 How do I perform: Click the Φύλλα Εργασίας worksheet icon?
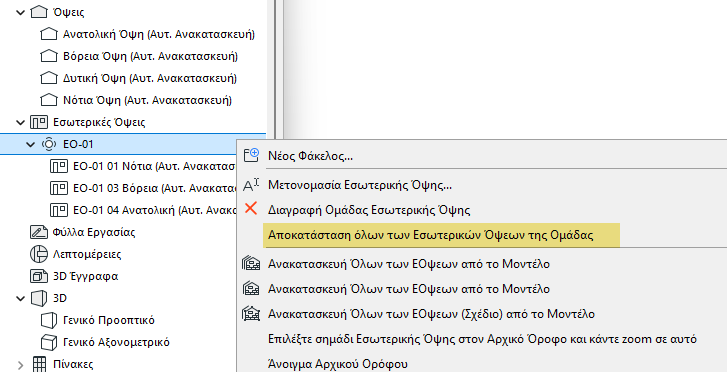pos(39,232)
